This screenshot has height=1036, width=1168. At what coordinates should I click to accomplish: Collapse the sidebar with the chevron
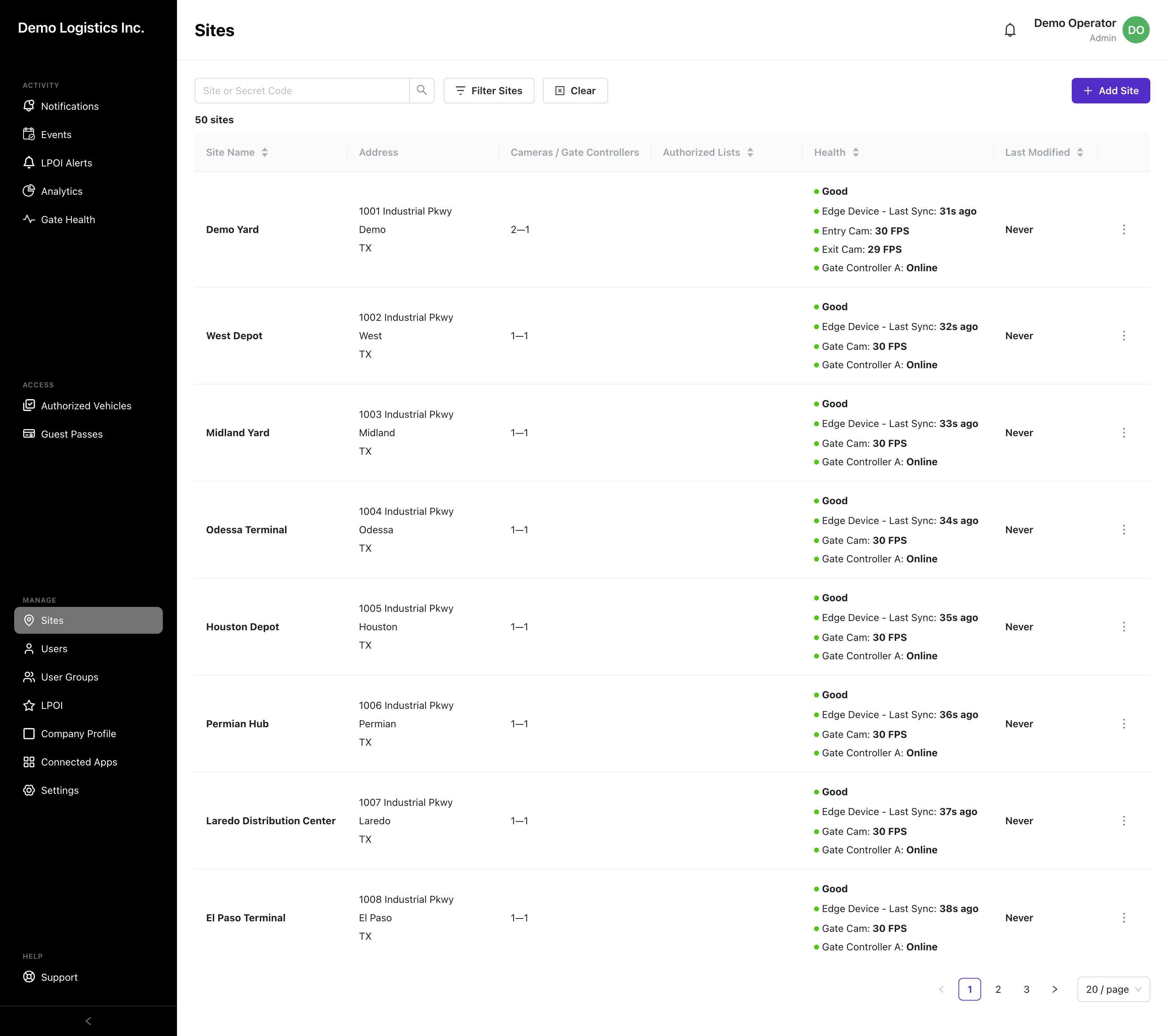tap(88, 1021)
